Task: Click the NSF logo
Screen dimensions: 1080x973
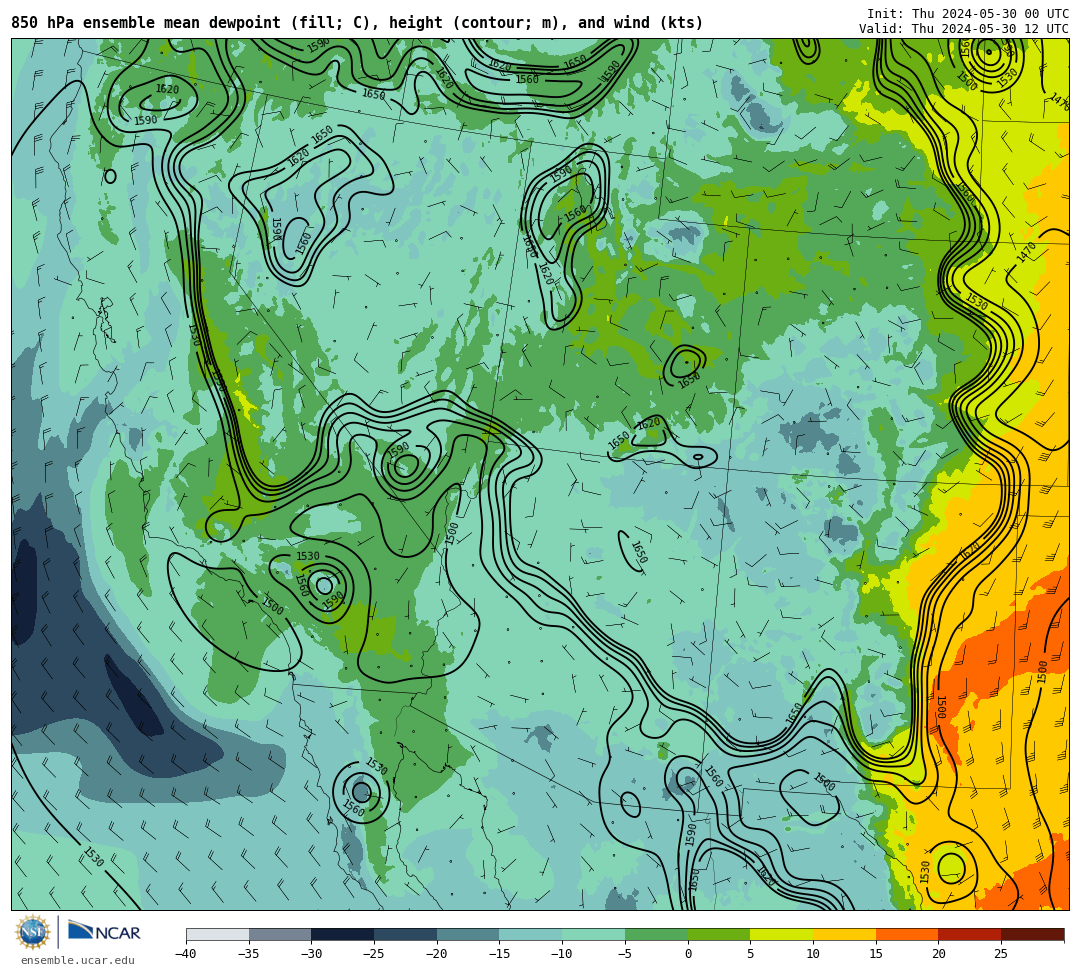Action: 32,932
